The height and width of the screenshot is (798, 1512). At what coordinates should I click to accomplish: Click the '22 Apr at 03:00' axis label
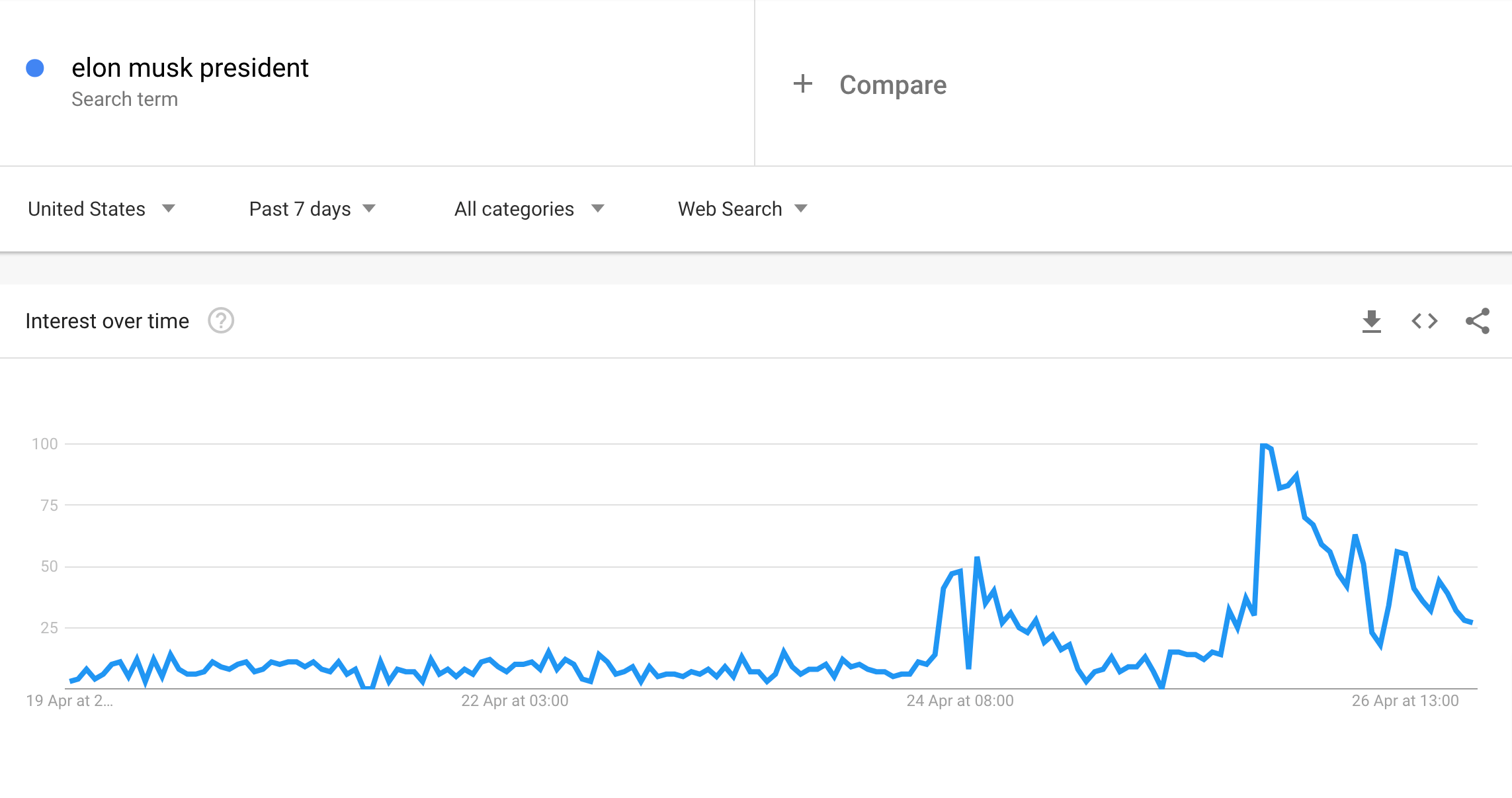pos(515,701)
